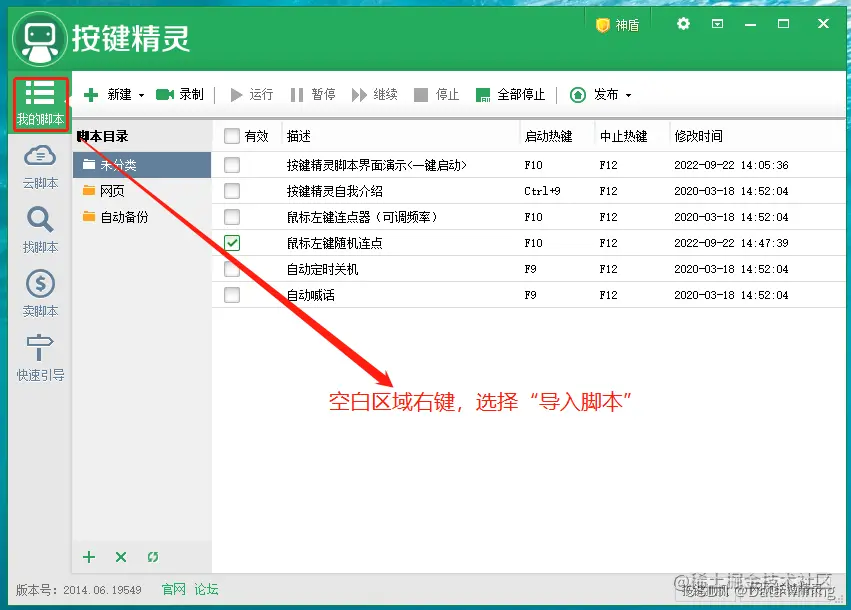Viewport: 851px width, 610px height.
Task: Open the 找脚本 search section
Action: [40, 230]
